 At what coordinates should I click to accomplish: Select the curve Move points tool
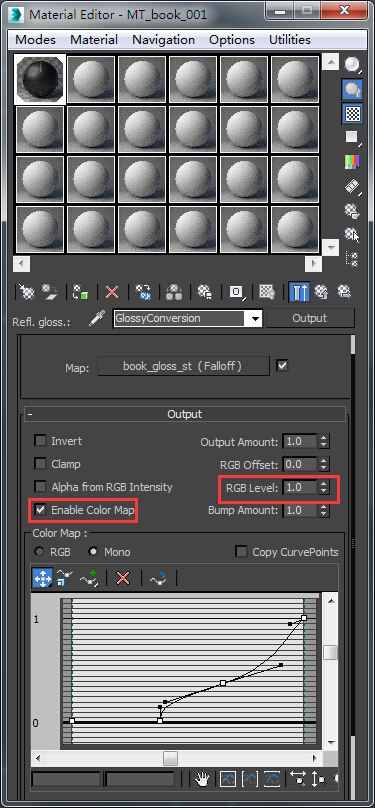click(x=42, y=578)
